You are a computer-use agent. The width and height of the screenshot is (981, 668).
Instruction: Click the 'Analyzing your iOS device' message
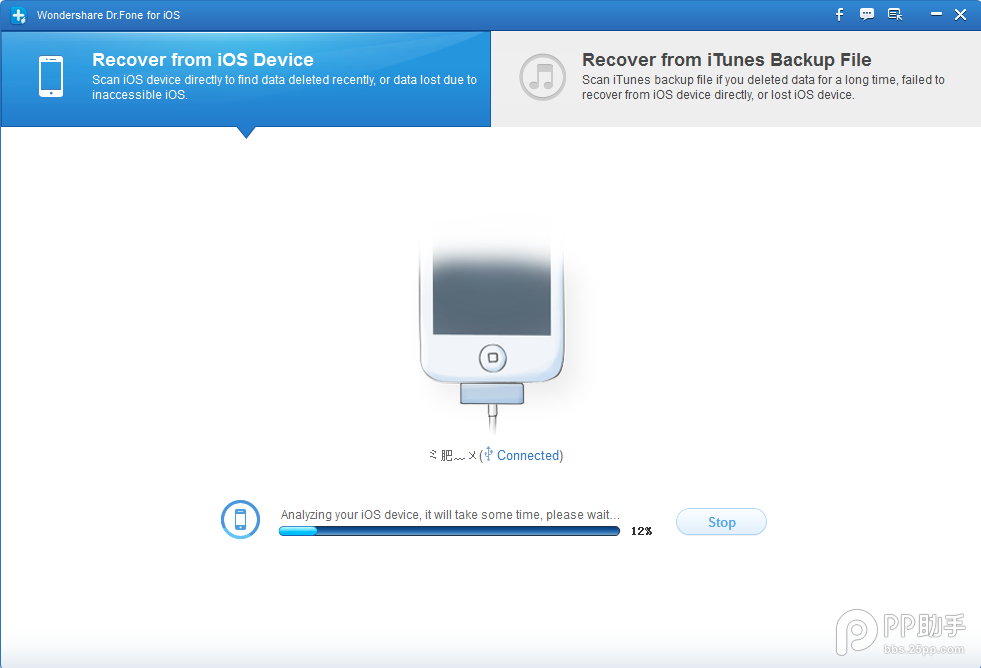pos(450,515)
